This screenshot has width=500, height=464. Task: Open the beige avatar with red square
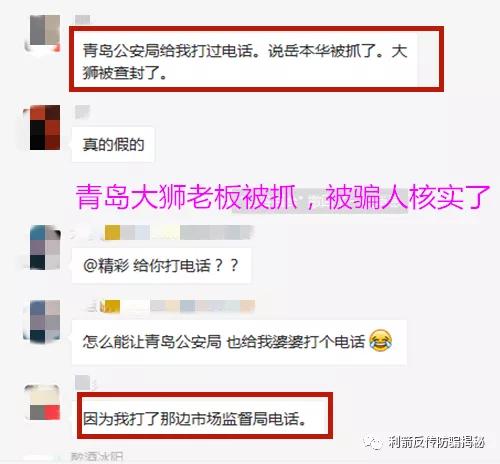[45, 402]
